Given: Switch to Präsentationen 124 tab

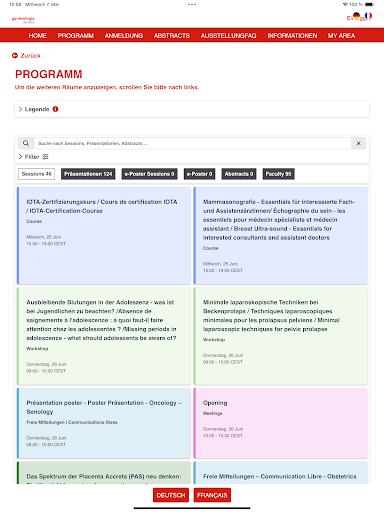Looking at the screenshot, I should pos(88,174).
